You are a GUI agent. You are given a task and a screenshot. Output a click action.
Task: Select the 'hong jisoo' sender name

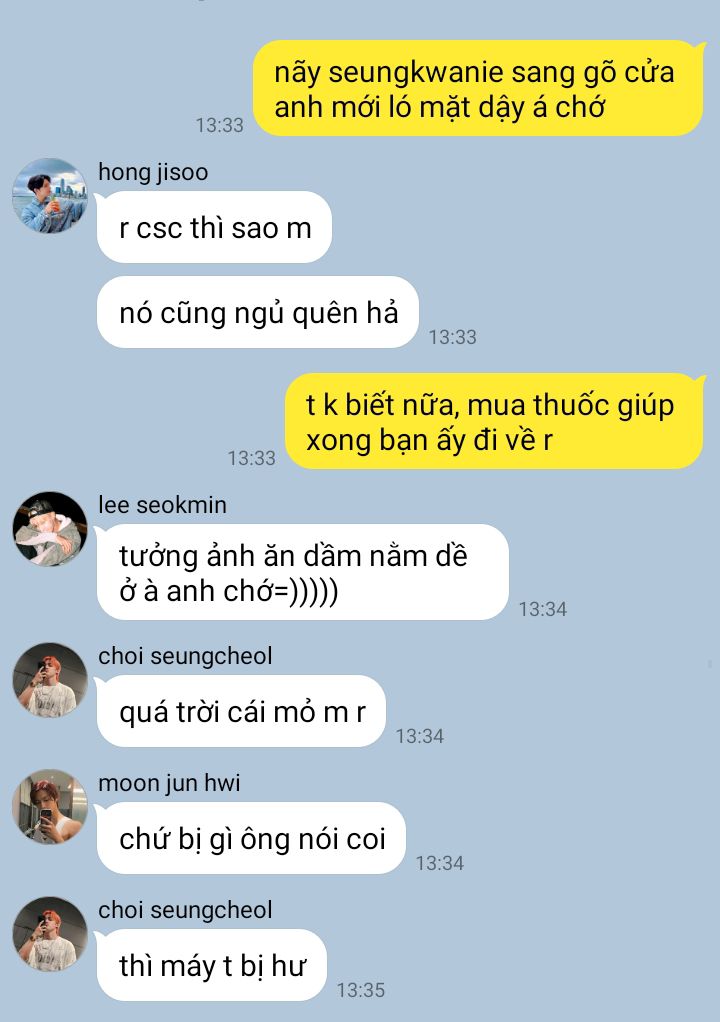coord(153,172)
